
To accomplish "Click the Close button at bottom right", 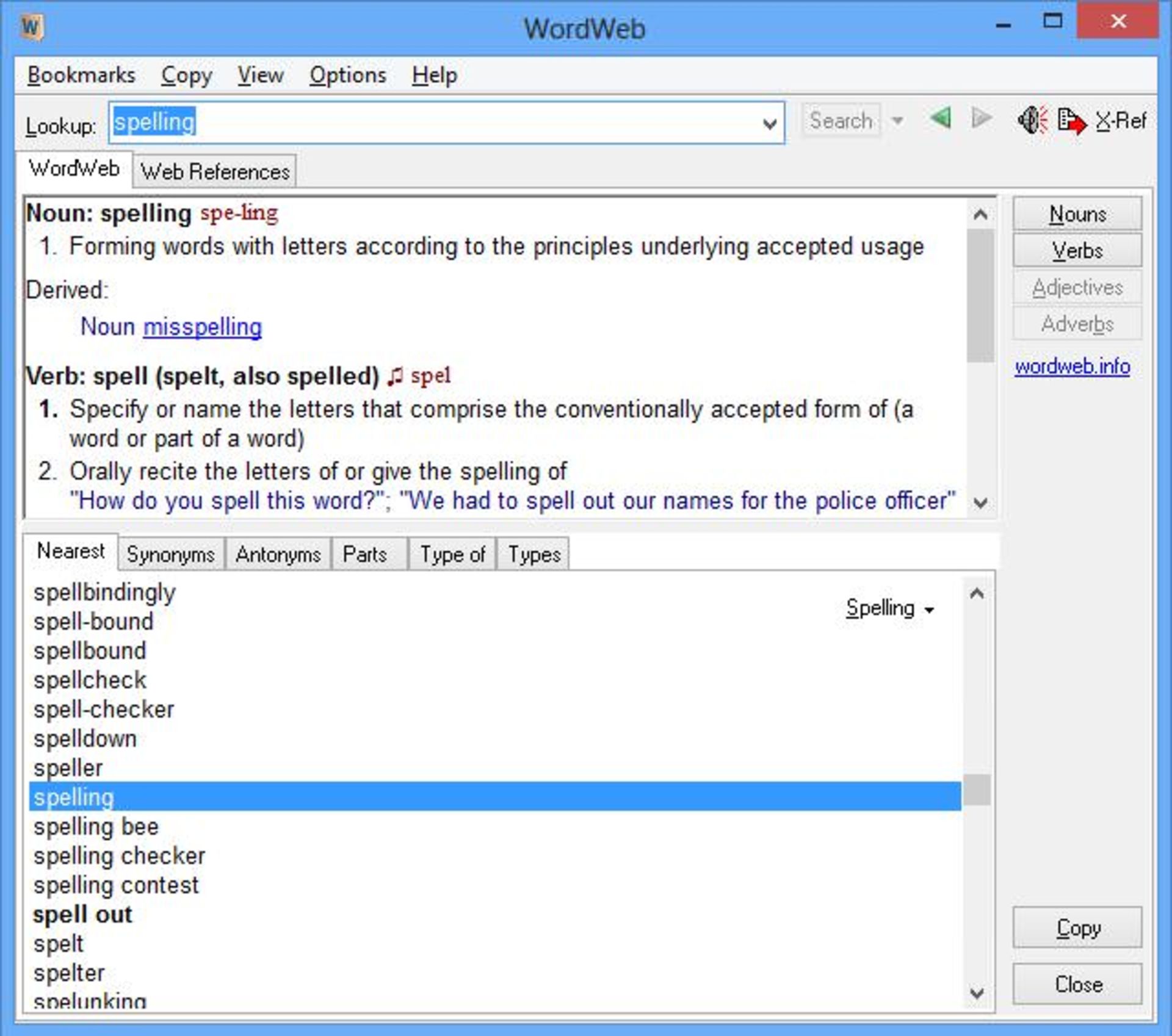I will (1077, 984).
